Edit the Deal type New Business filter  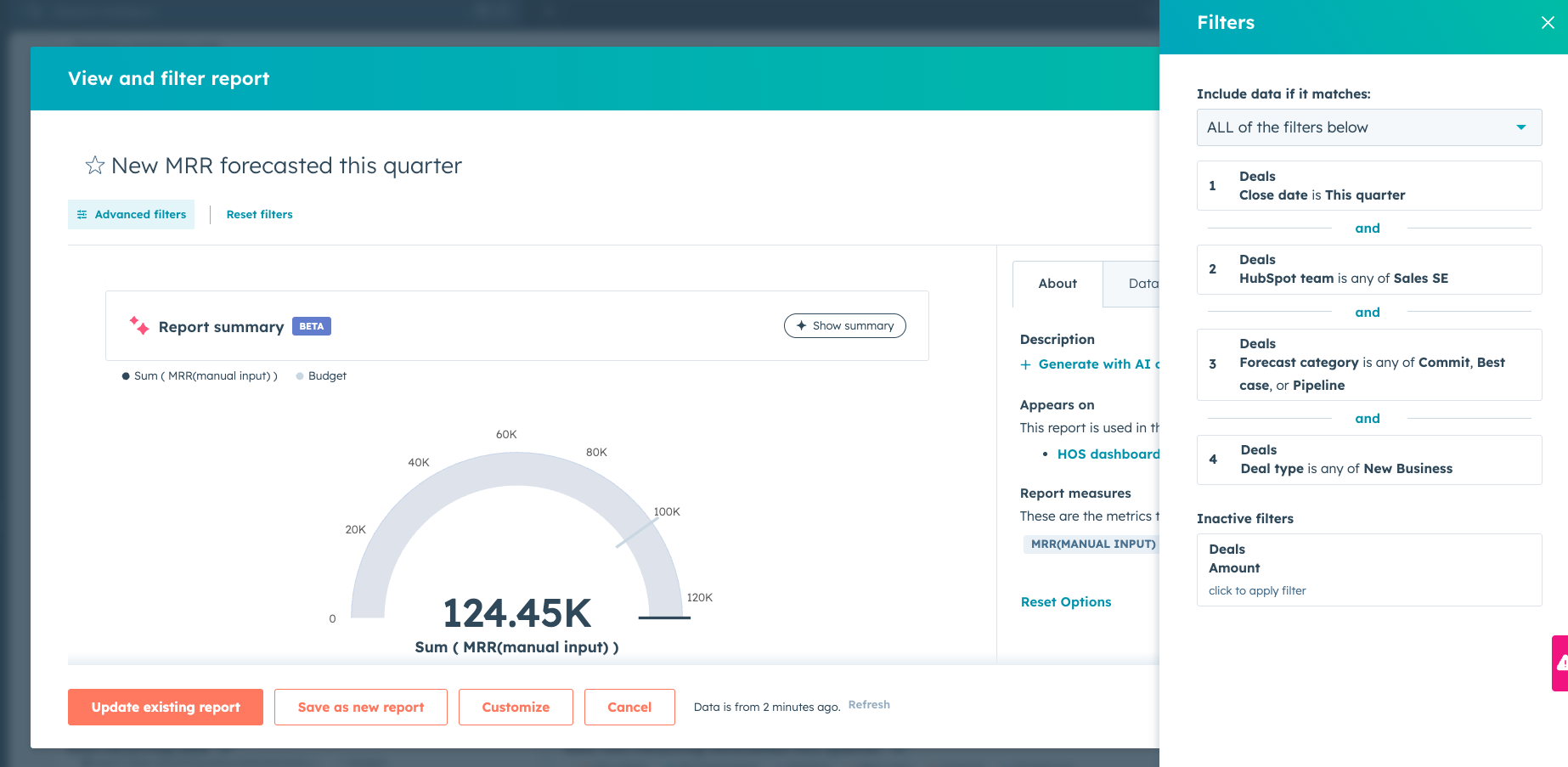pyautogui.click(x=1368, y=460)
